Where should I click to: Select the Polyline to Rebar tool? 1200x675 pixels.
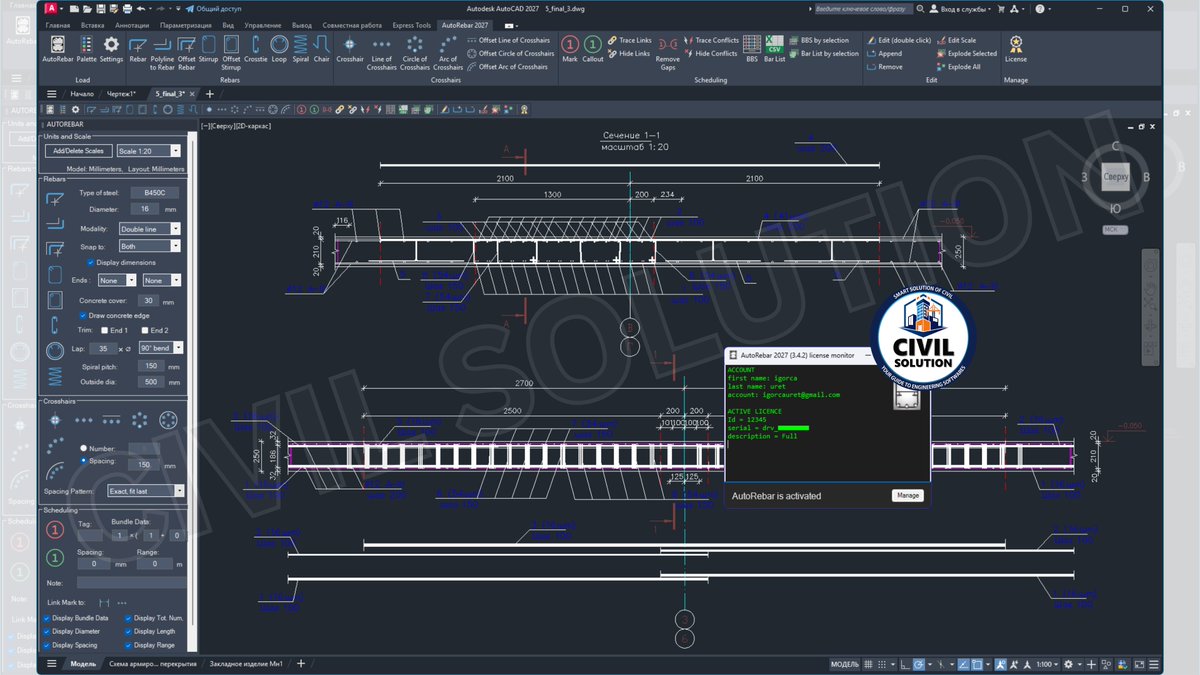point(162,53)
